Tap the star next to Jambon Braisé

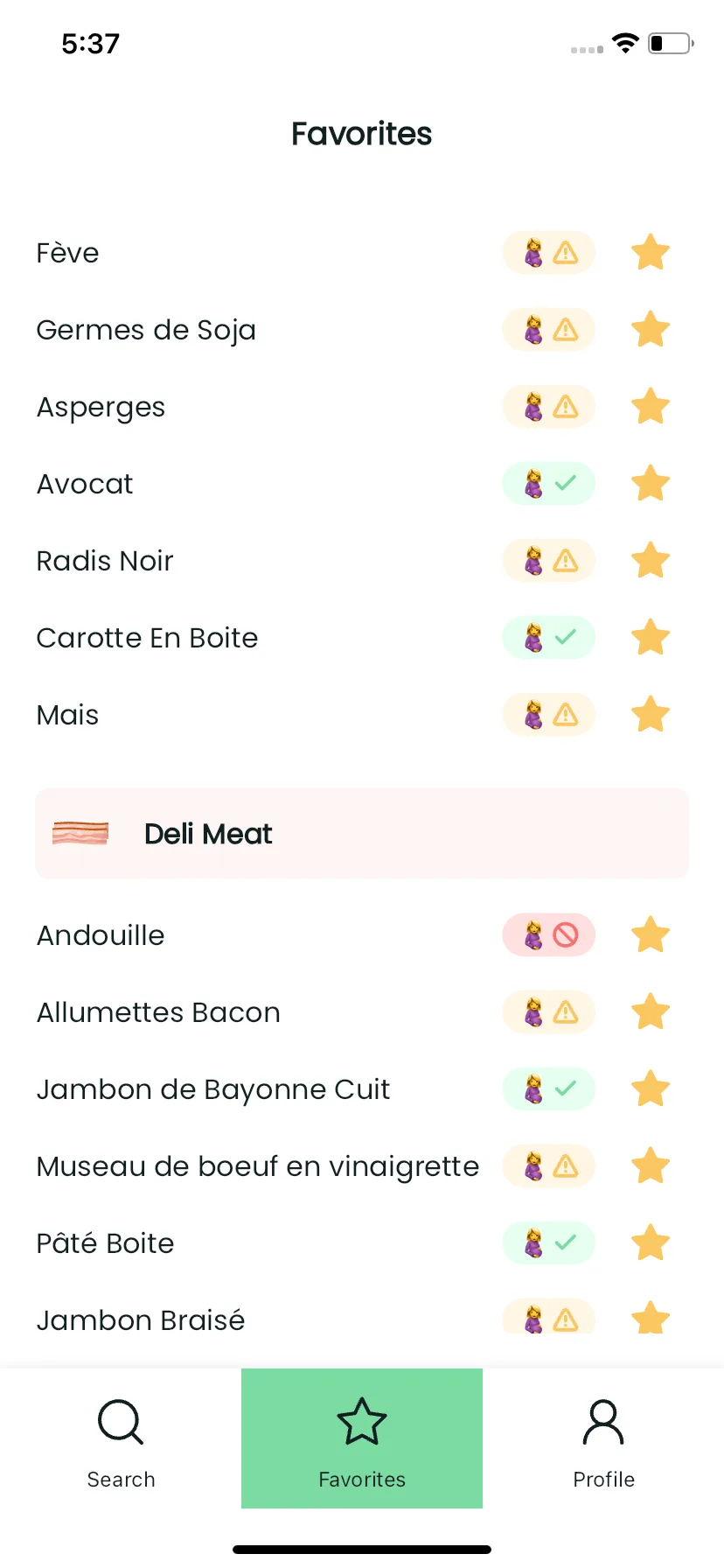[x=651, y=1317]
